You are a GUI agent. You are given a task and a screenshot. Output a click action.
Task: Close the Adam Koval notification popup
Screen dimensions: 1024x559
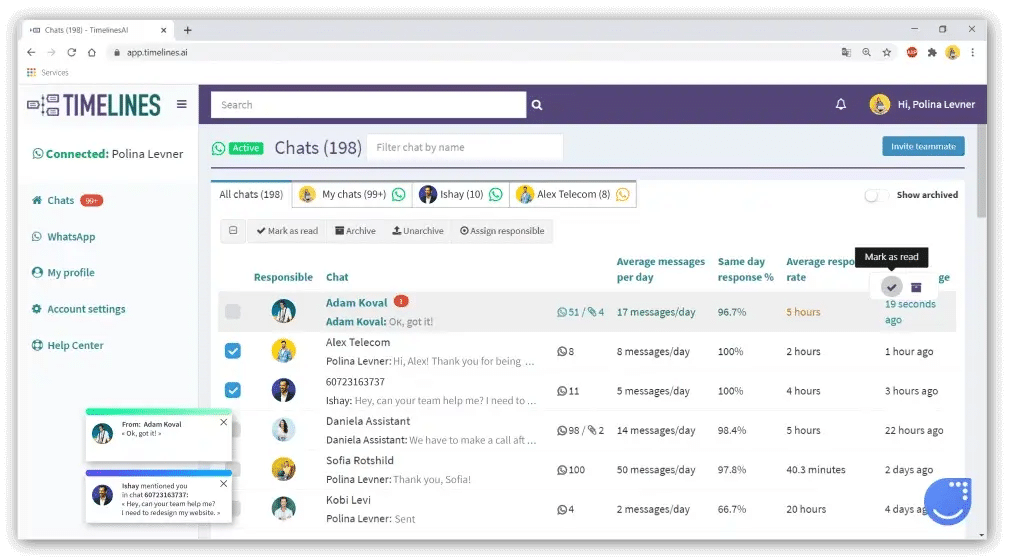[223, 422]
